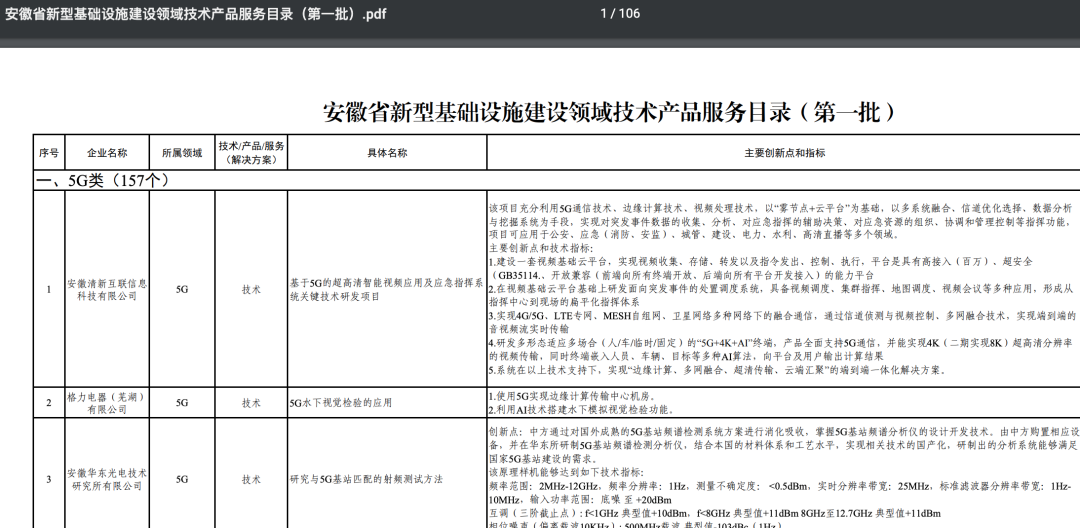Click the PDF file name in the toolbar
1080x528 pixels.
tap(195, 14)
